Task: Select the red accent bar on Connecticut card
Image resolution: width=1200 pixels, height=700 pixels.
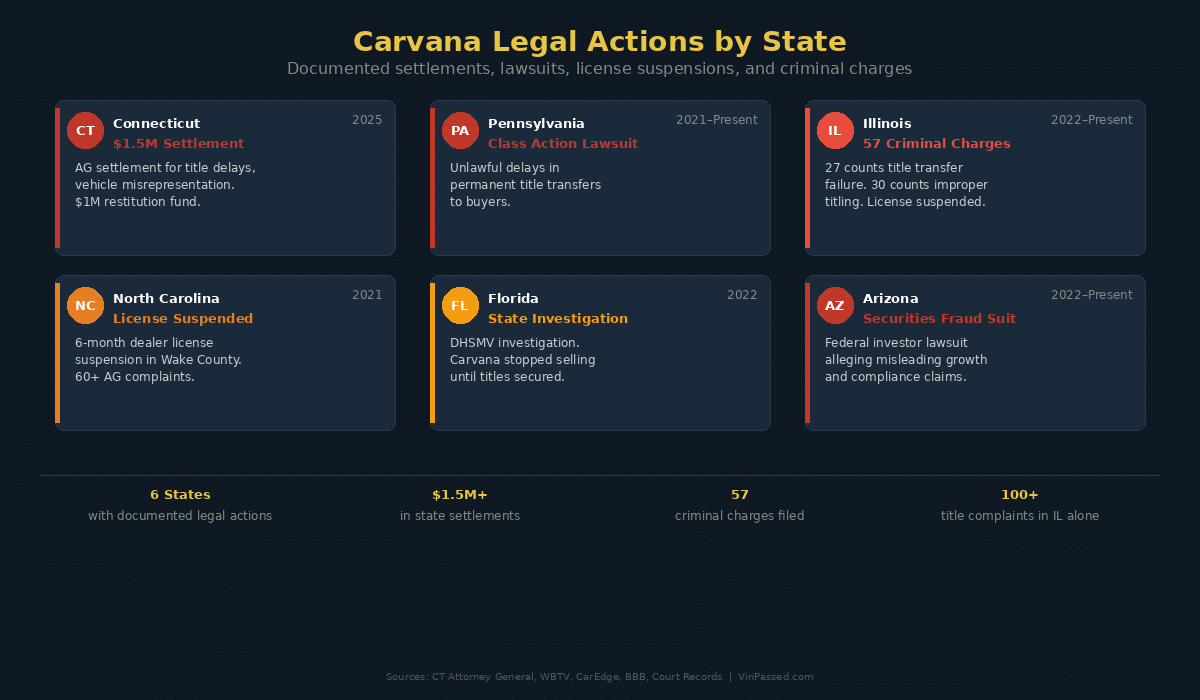Action: tap(58, 177)
